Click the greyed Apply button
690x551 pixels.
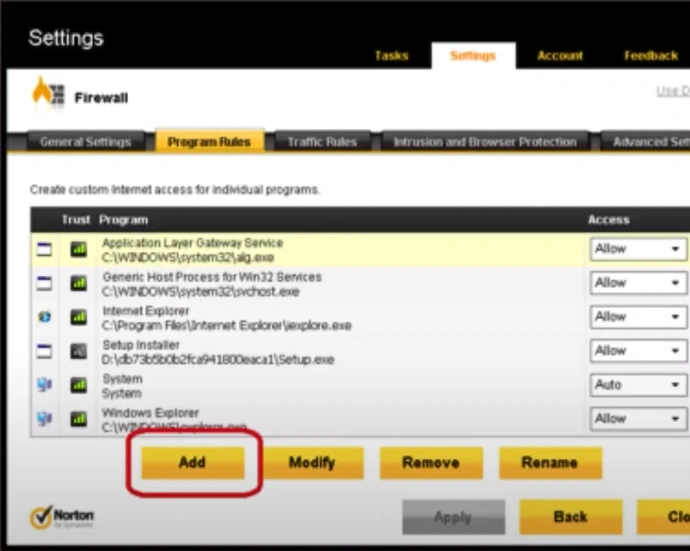[x=453, y=517]
